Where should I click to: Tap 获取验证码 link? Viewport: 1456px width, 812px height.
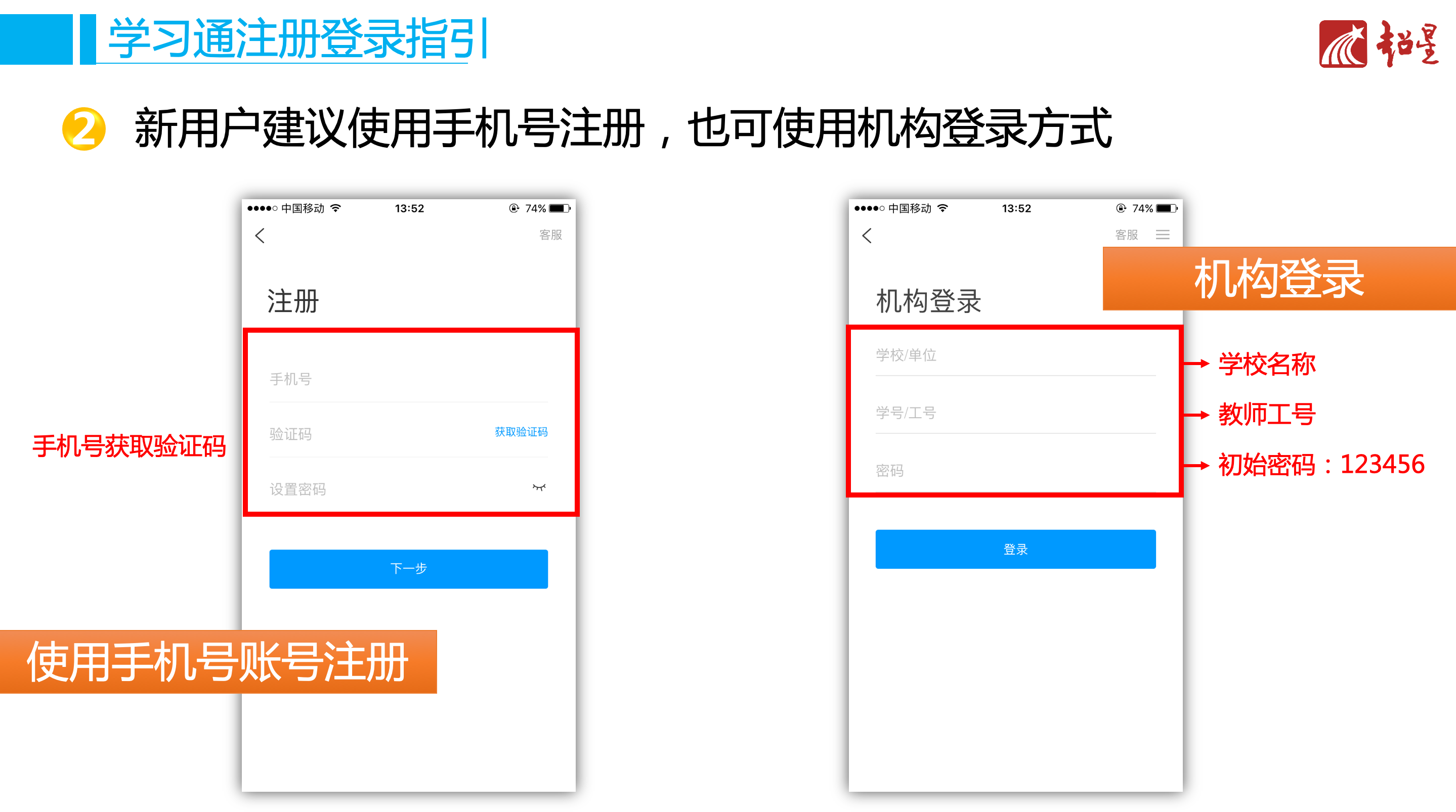(521, 432)
